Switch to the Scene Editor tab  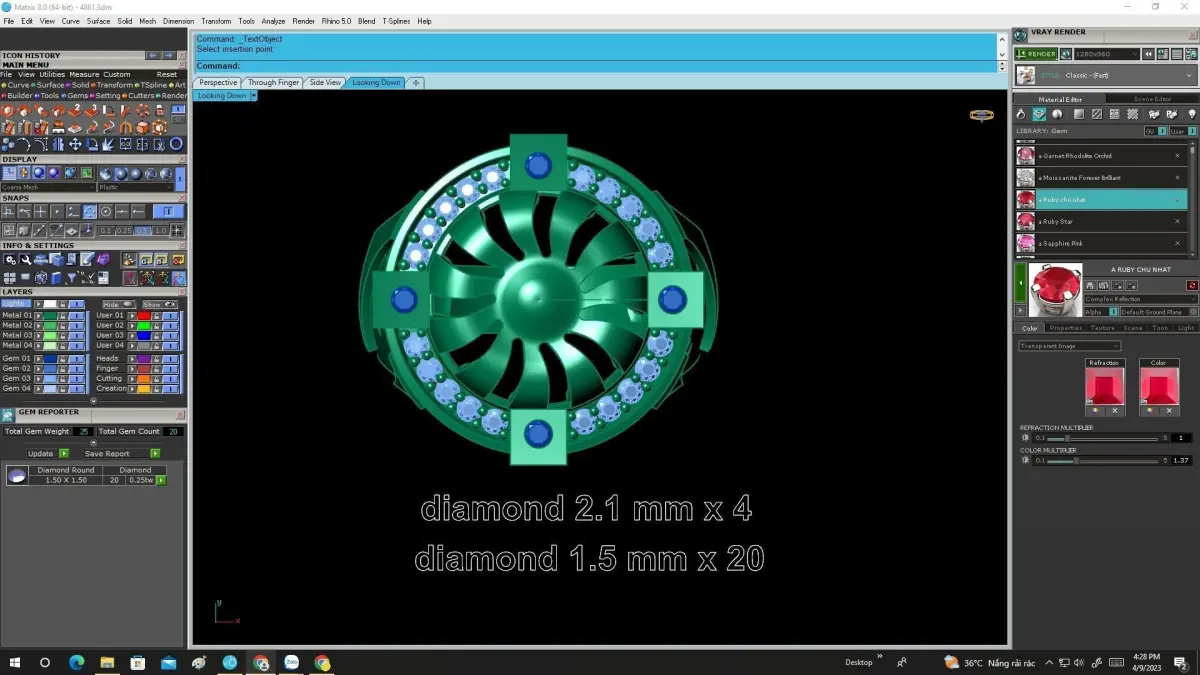click(1153, 99)
